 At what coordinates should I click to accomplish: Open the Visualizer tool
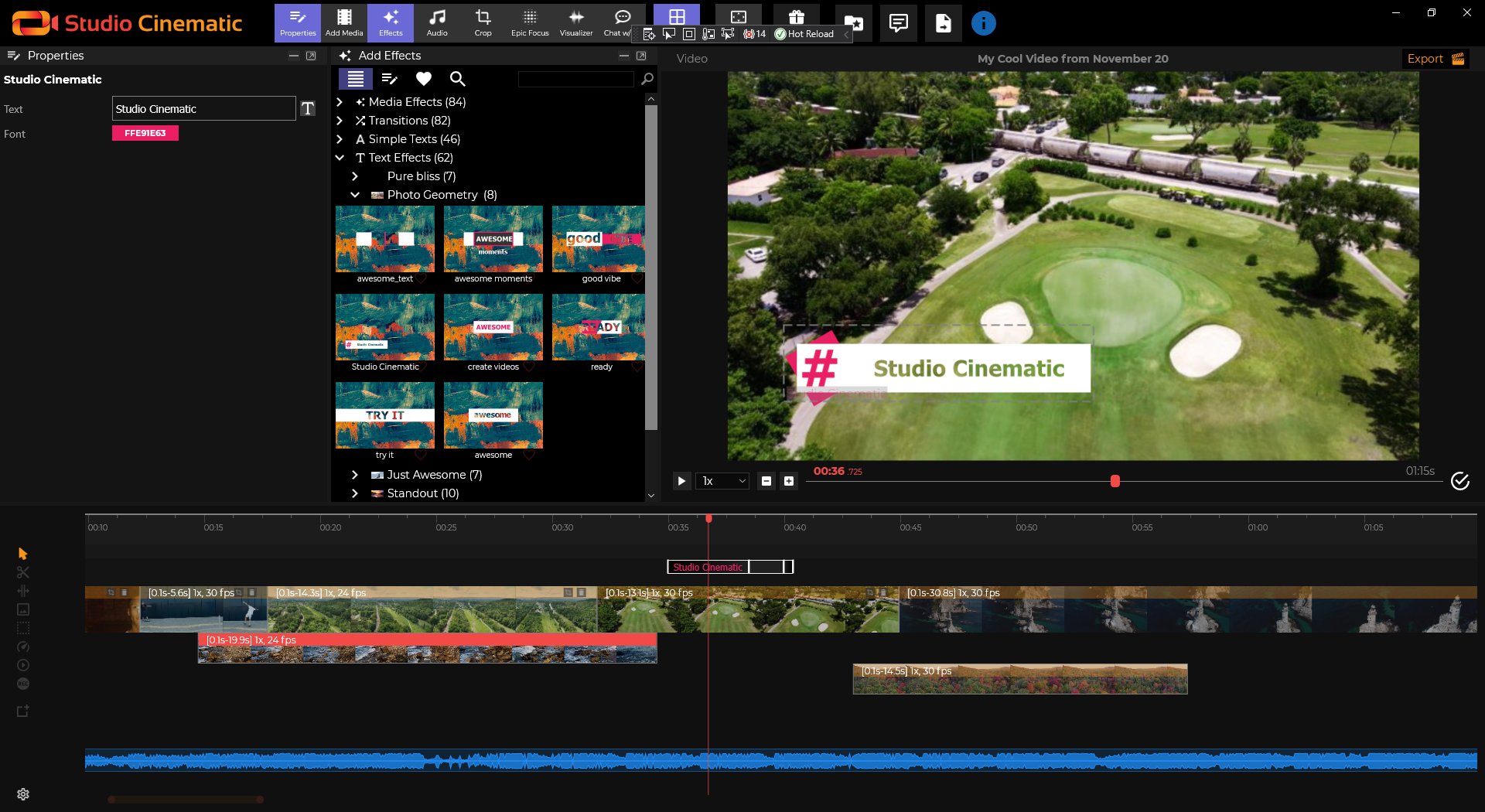pos(575,22)
